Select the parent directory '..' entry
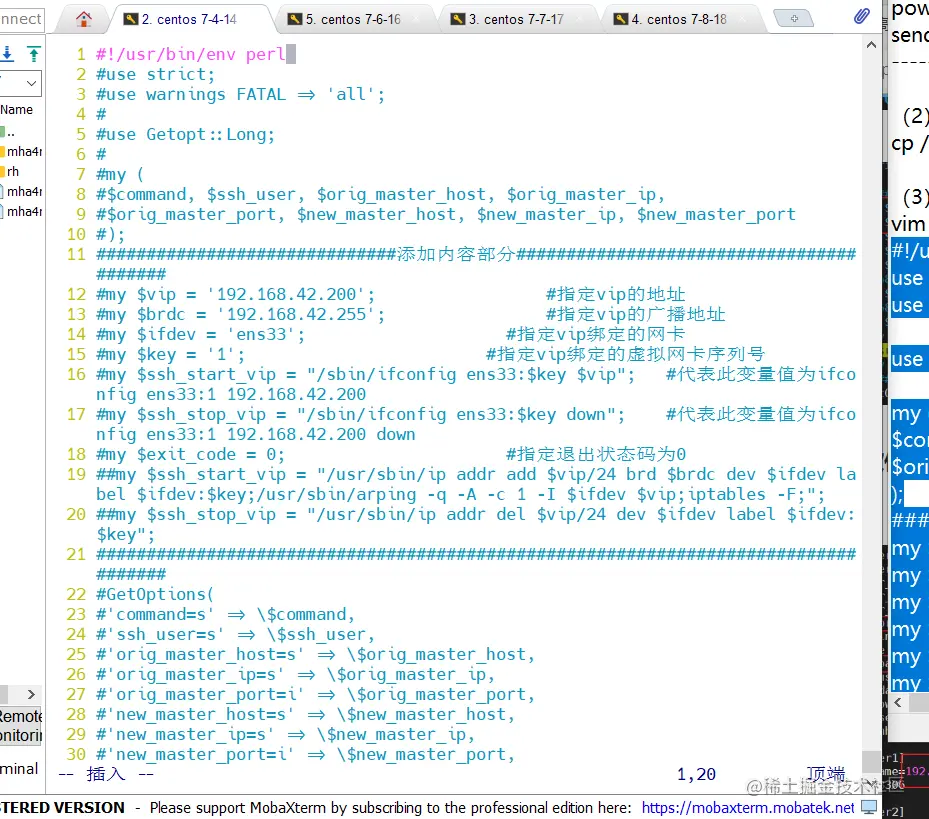Image resolution: width=929 pixels, height=819 pixels. pos(8,132)
